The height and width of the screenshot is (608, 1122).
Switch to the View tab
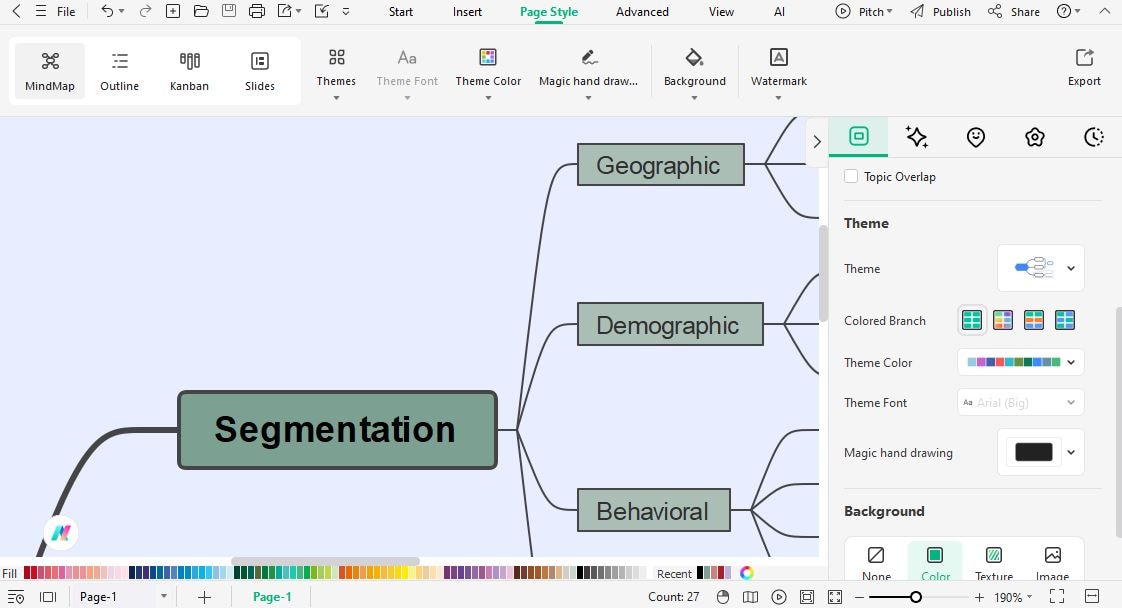tap(721, 11)
